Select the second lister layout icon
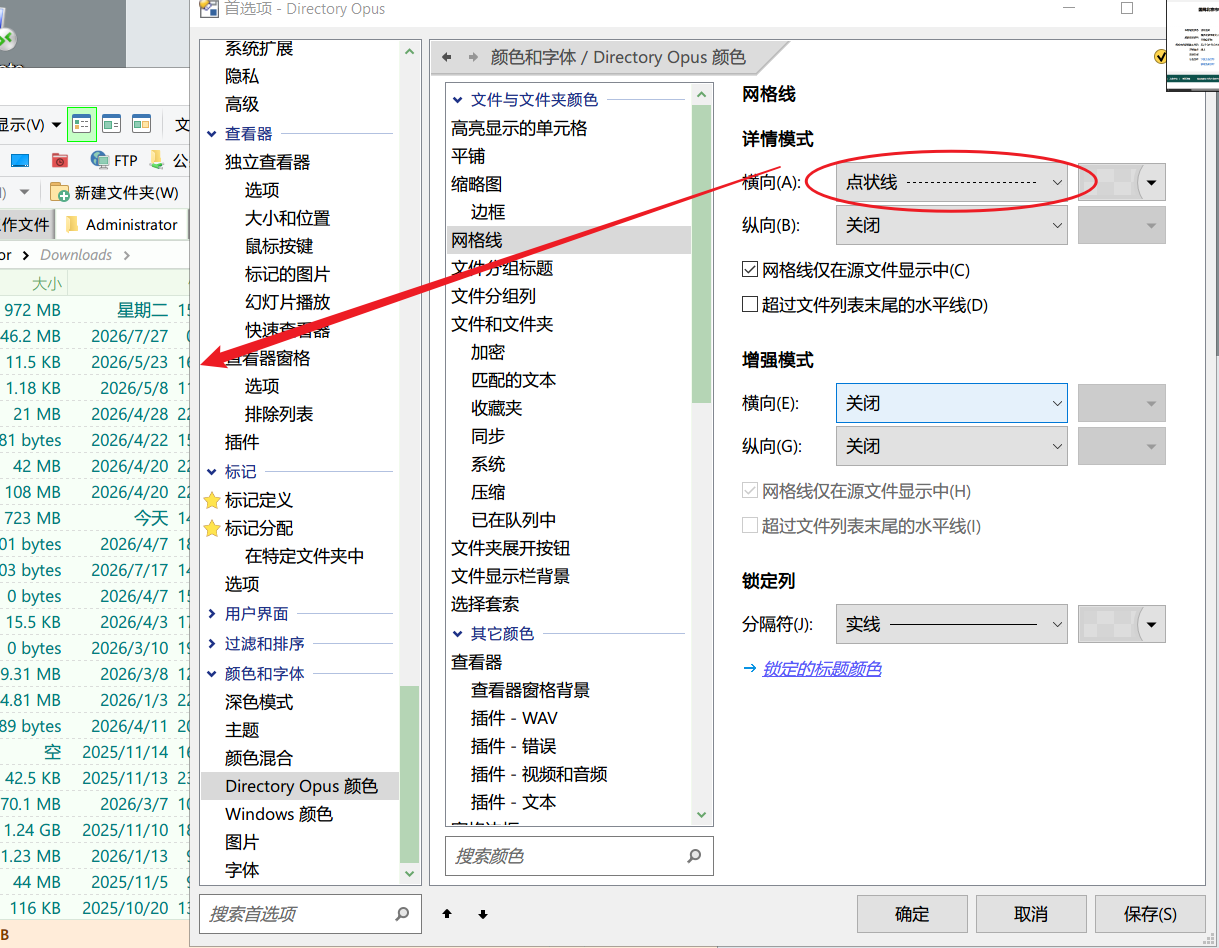 [x=111, y=124]
